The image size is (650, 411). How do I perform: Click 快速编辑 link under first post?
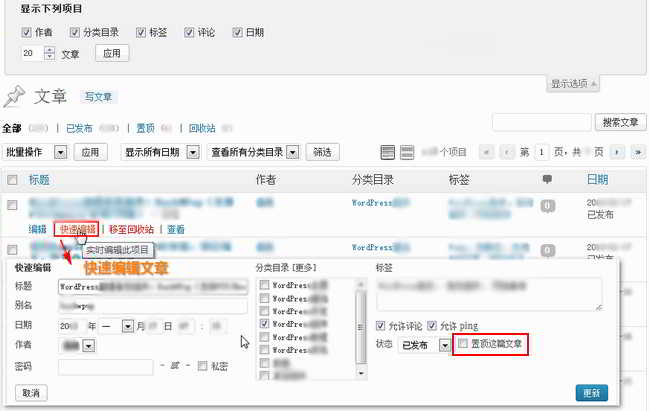pos(76,229)
